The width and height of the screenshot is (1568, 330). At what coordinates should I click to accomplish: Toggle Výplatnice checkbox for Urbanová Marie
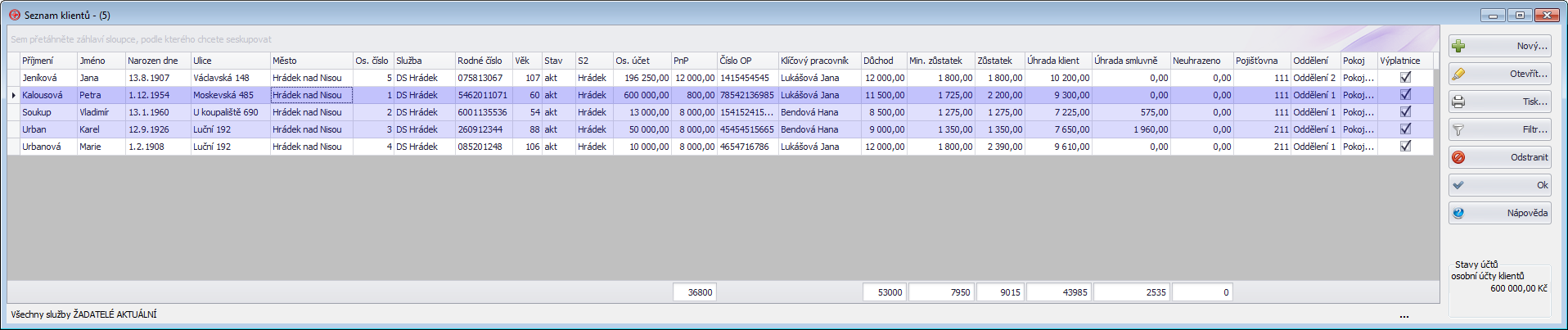point(1405,146)
